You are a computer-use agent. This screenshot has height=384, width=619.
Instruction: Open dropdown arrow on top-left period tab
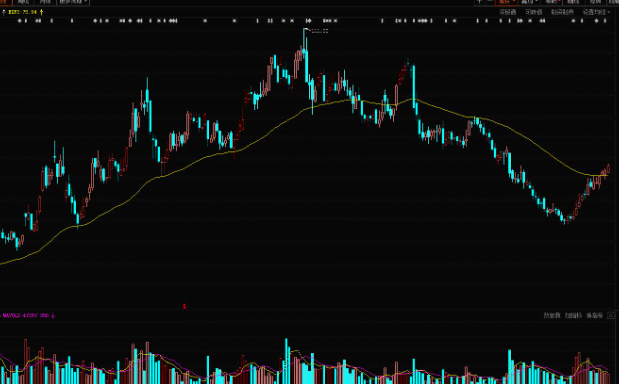(85, 2)
